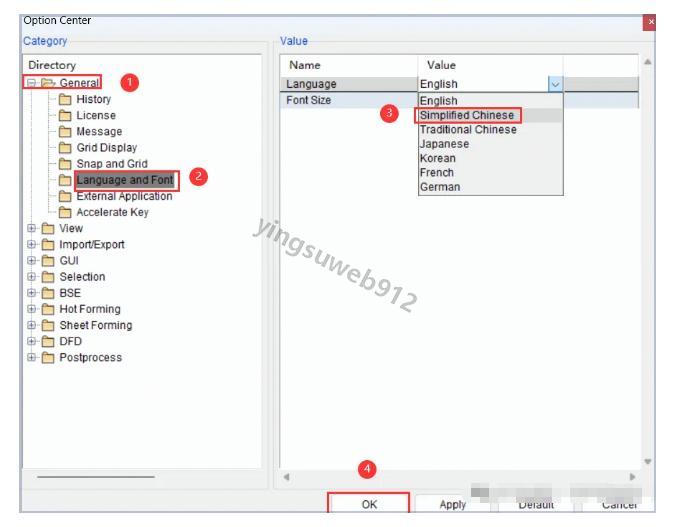Select Grid Display in the directory tree
The image size is (675, 527).
point(106,148)
